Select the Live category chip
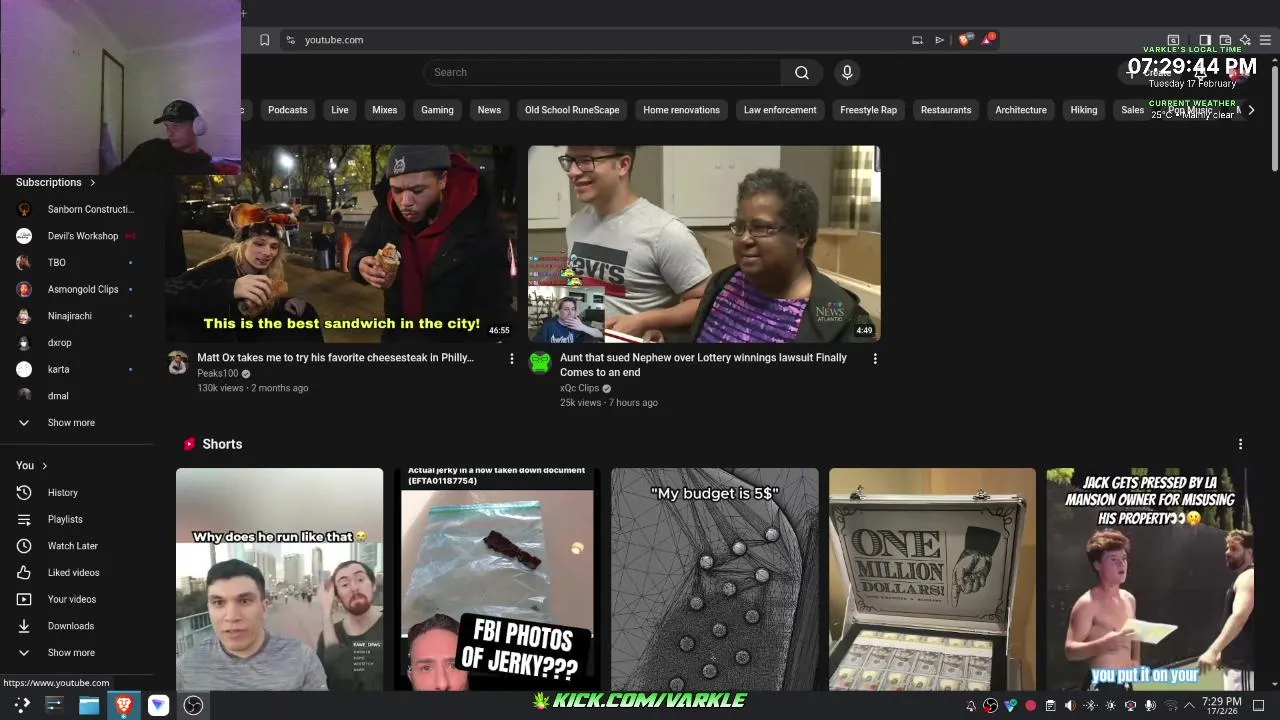The image size is (1280, 720). [340, 110]
